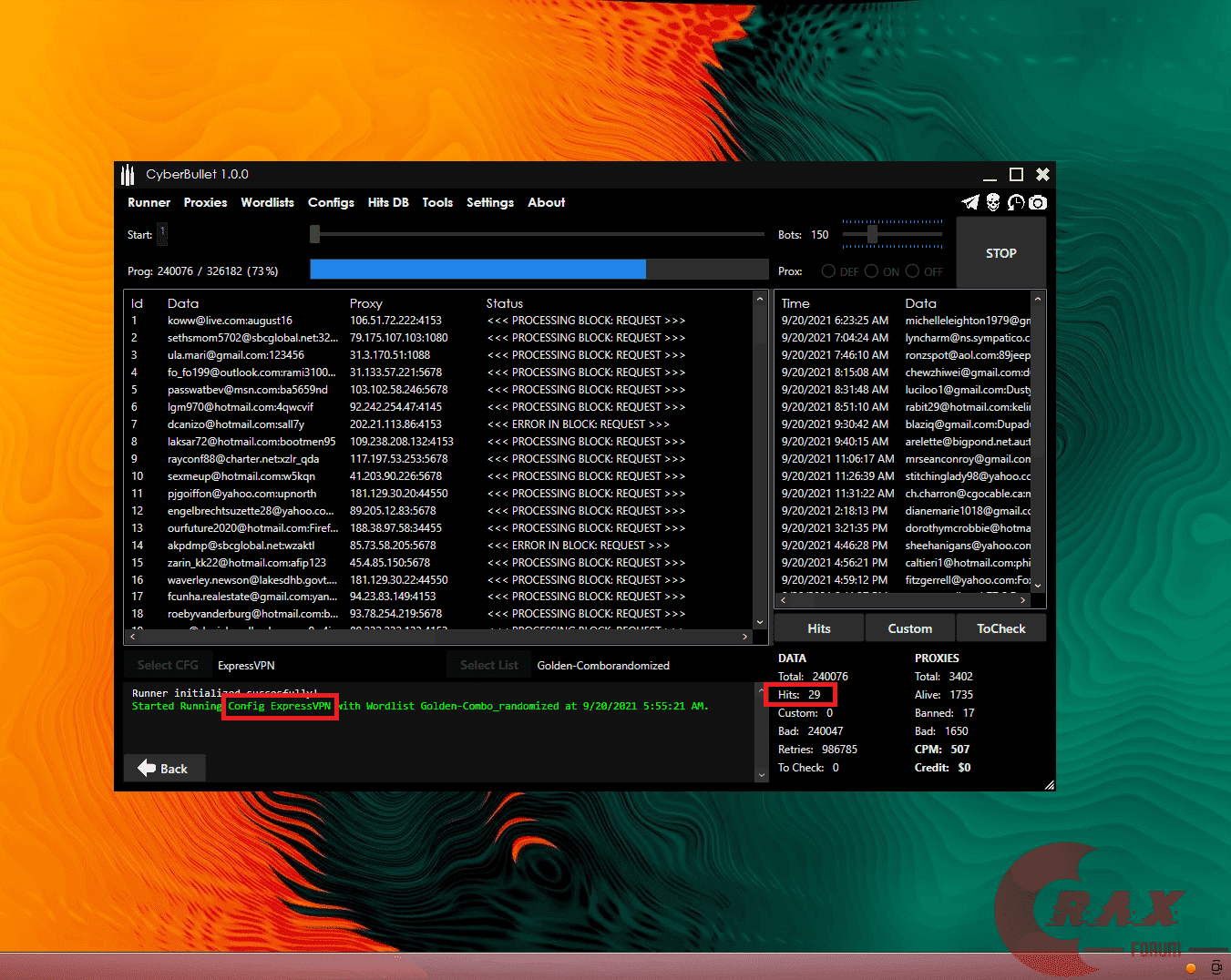Click the skull icon in the toolbar

(x=992, y=202)
